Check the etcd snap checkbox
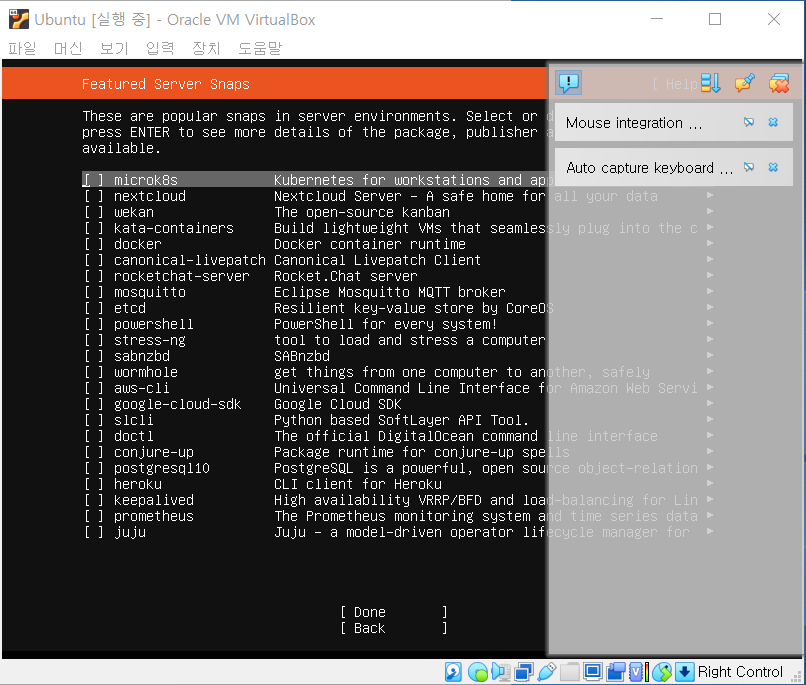 [x=94, y=308]
